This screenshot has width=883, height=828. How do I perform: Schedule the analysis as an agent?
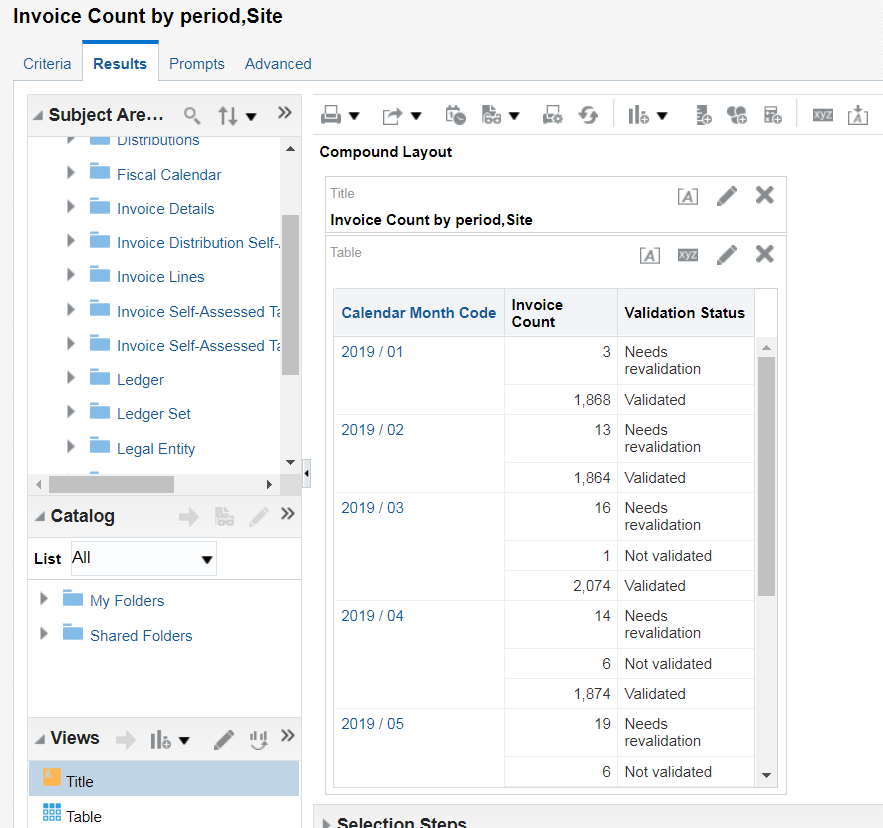tap(455, 115)
